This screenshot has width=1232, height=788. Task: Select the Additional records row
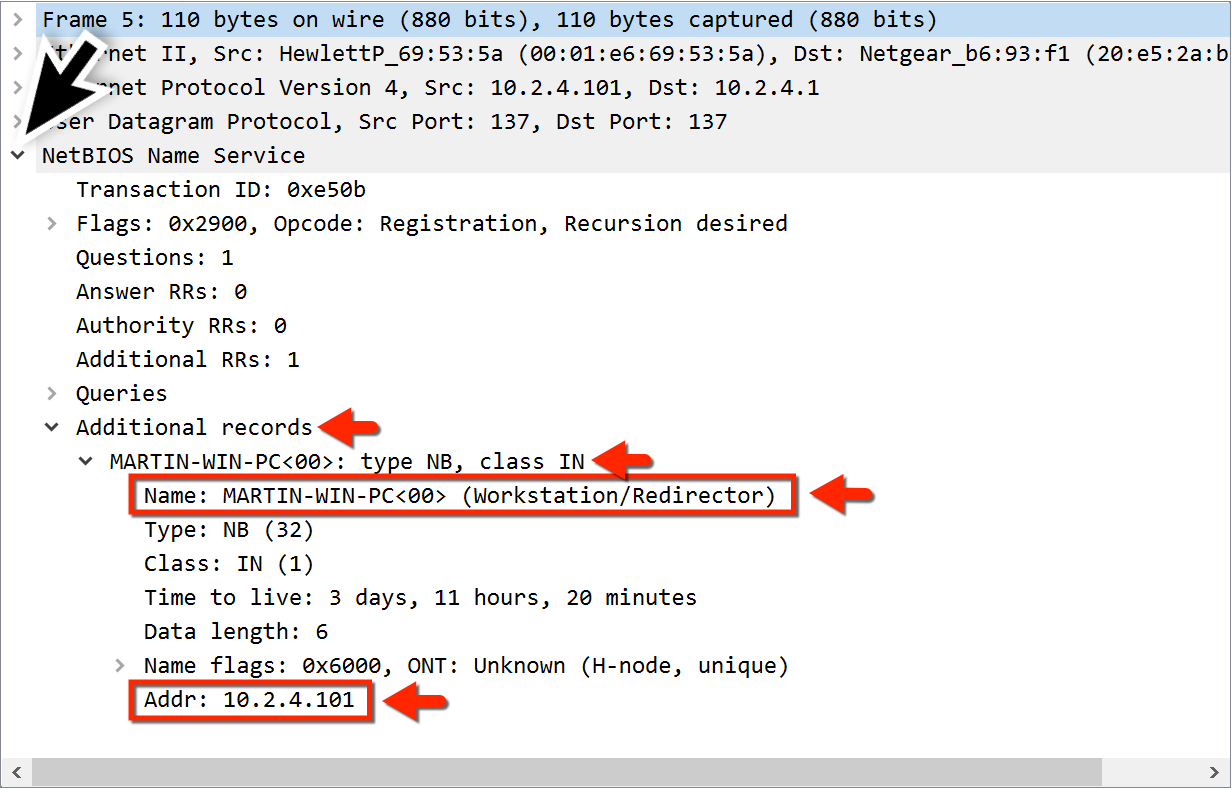(195, 428)
